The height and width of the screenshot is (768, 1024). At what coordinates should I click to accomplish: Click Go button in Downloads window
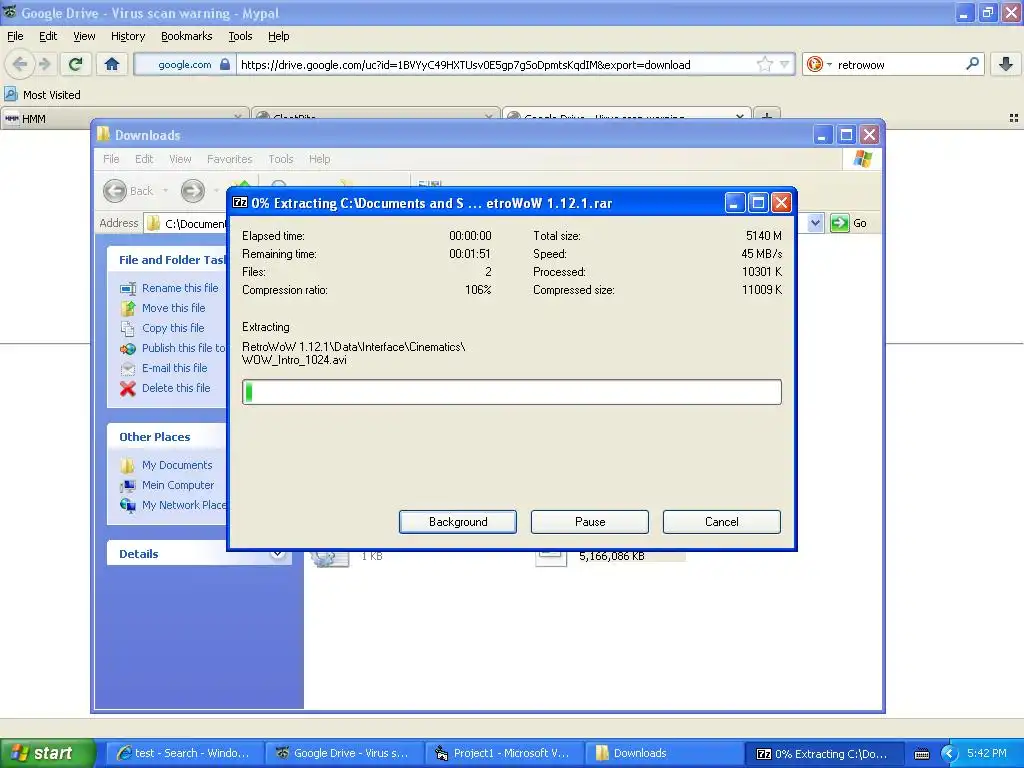pos(849,223)
